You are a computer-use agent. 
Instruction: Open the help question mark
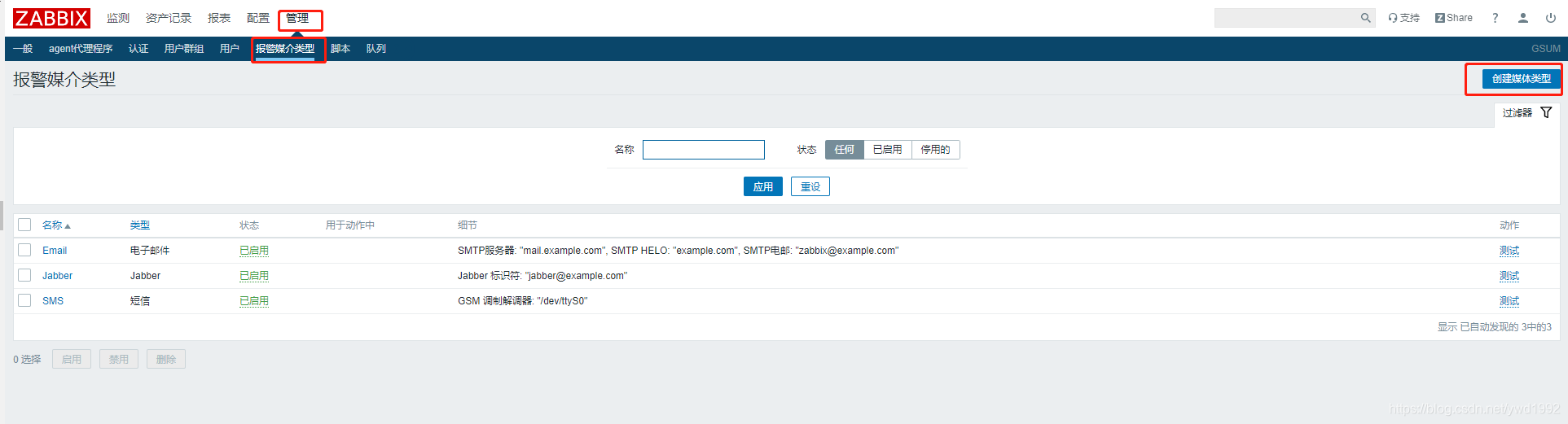(1495, 18)
